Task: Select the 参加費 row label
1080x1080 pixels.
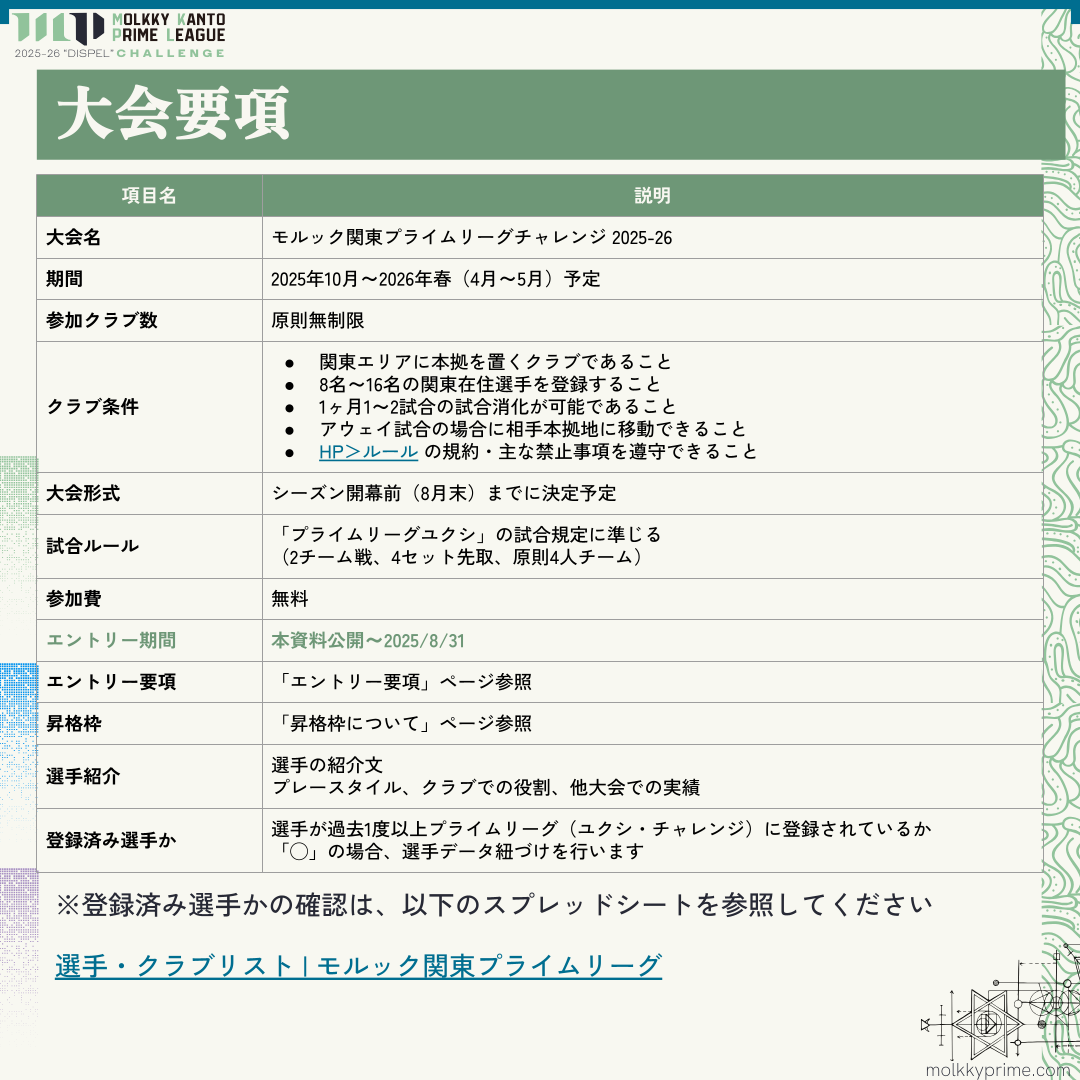Action: [x=73, y=599]
